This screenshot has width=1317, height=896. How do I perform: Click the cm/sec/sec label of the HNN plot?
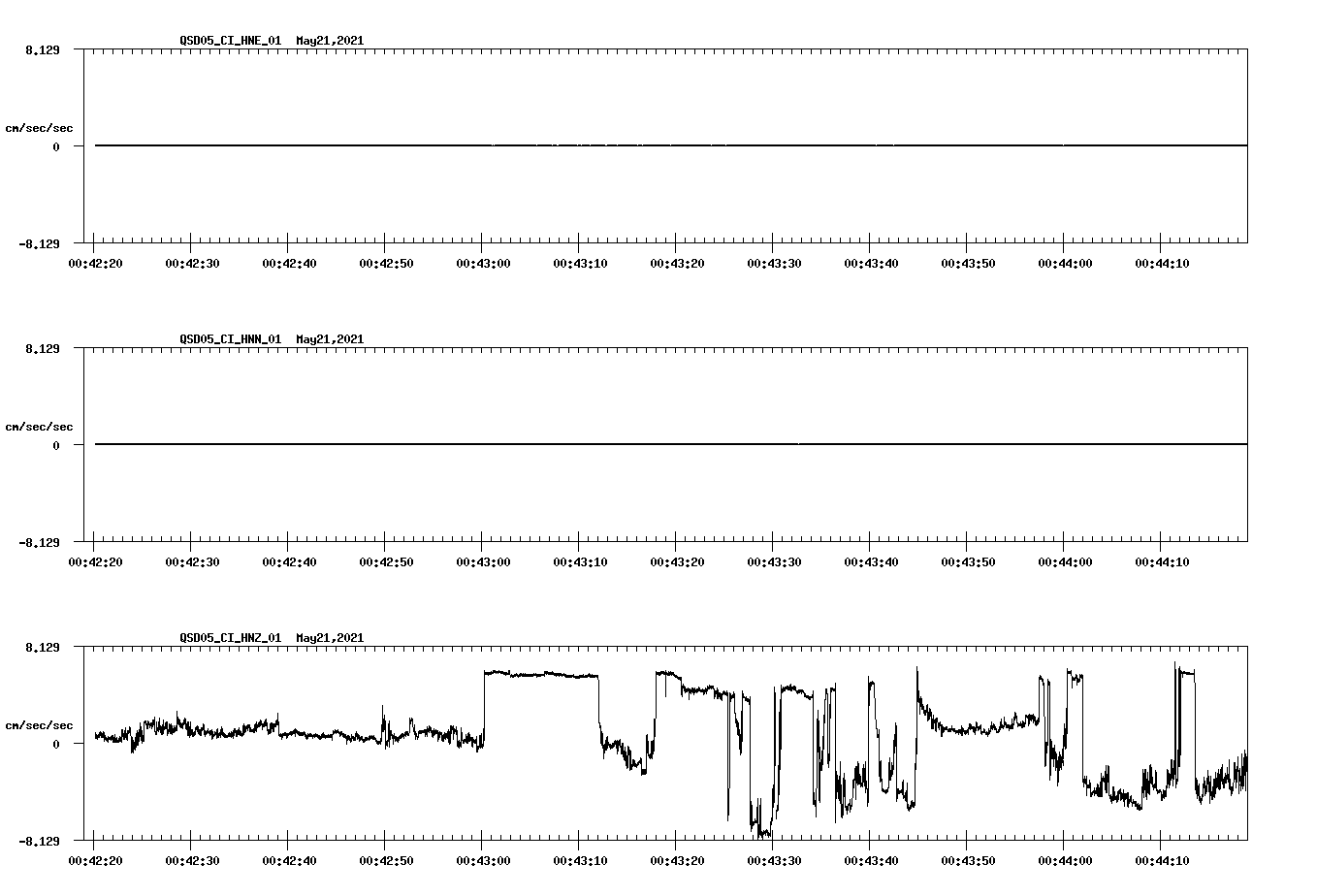click(41, 426)
